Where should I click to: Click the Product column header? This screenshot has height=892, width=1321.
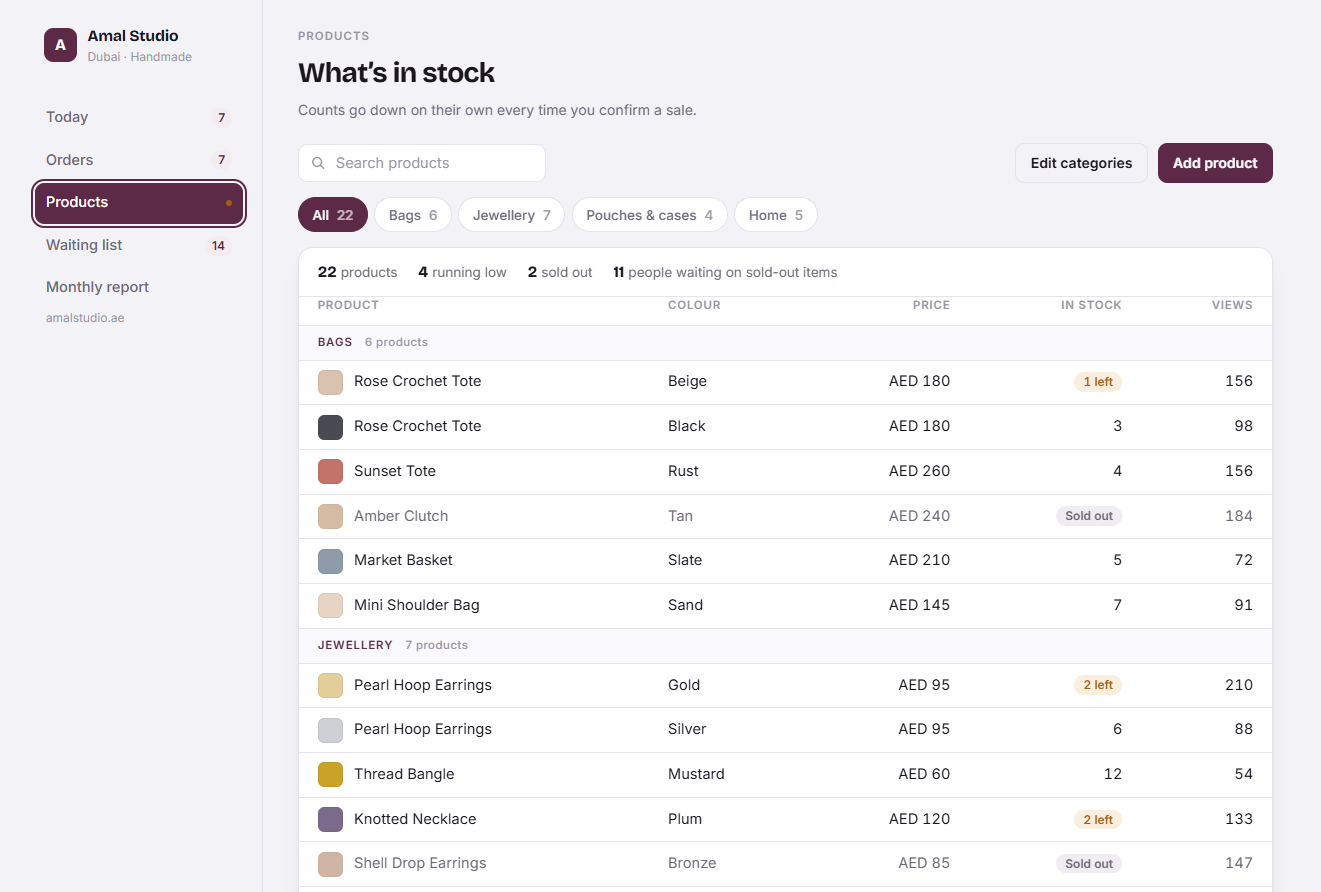(x=348, y=305)
